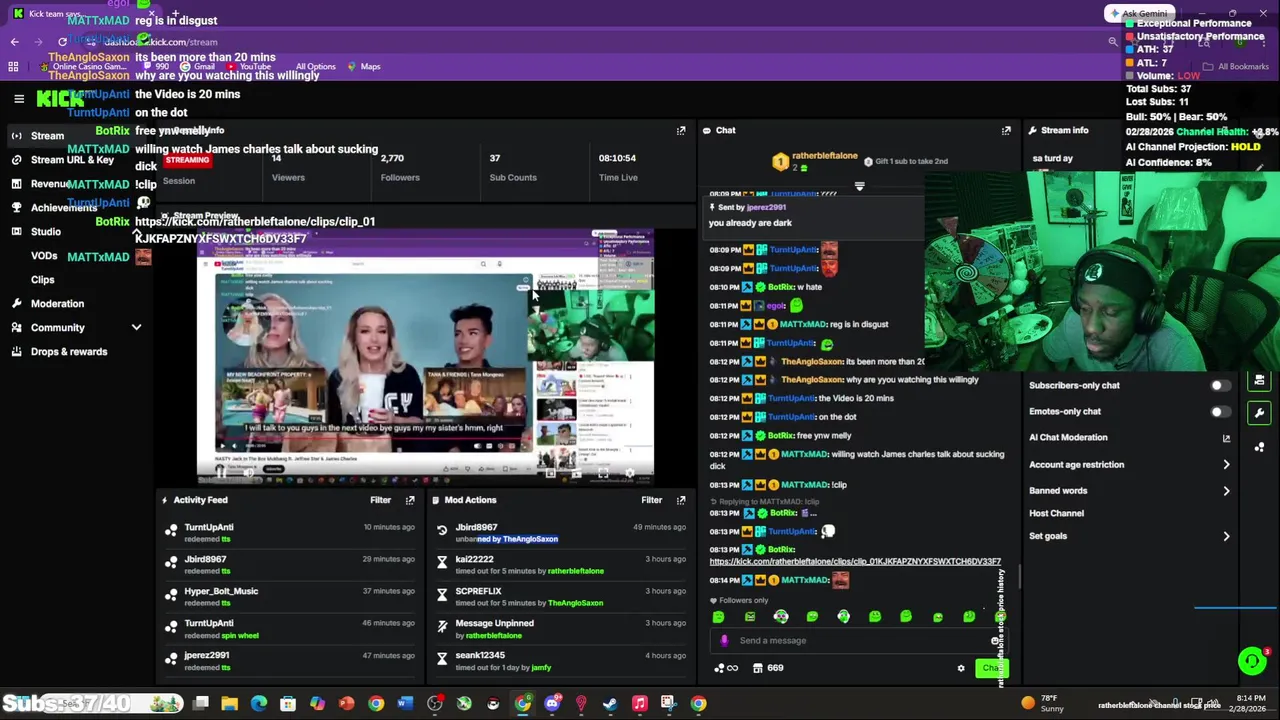The height and width of the screenshot is (720, 1280).
Task: Open Snipping Tool from the taskbar
Action: 669,704
